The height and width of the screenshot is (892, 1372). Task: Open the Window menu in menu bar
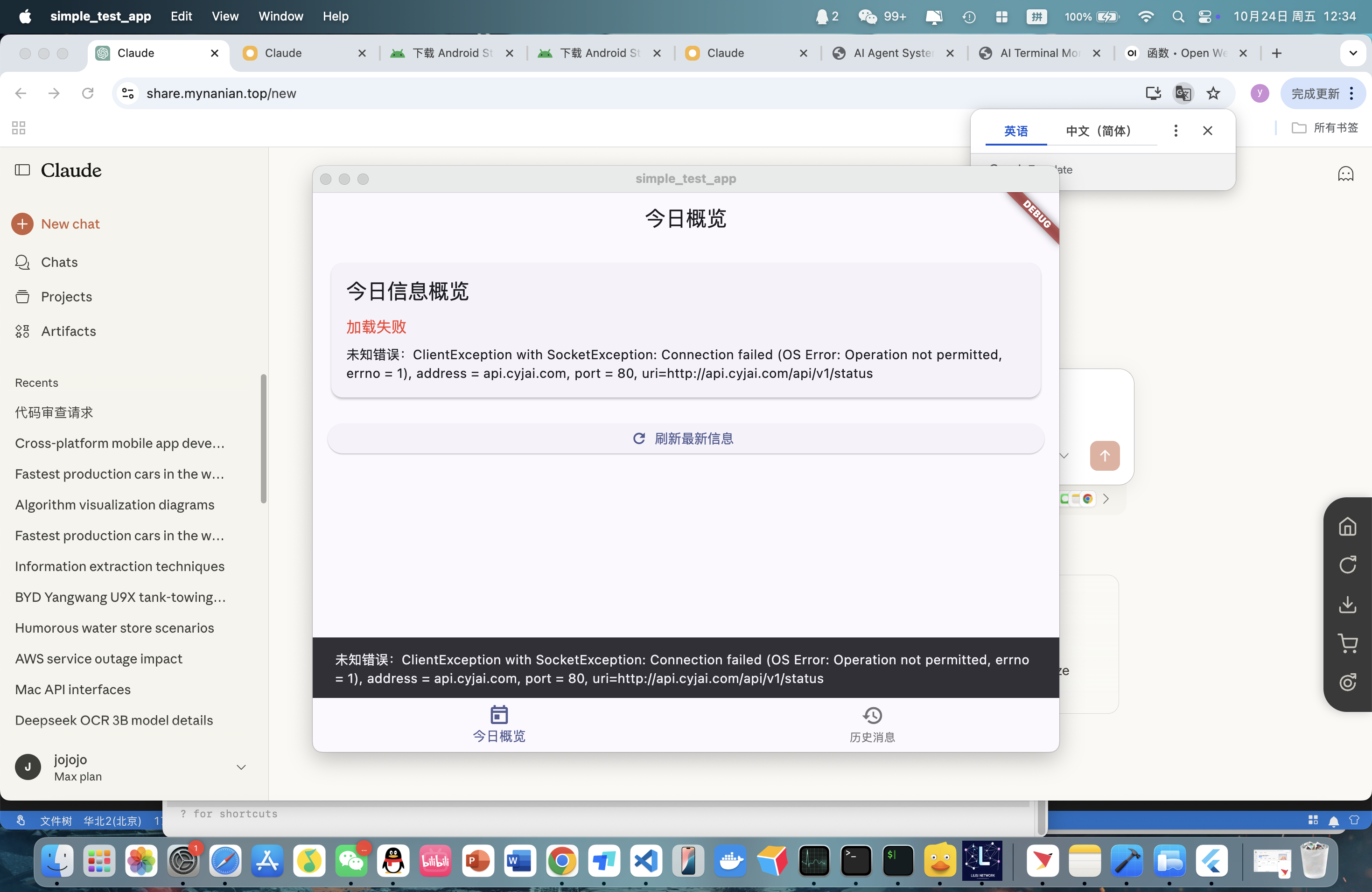coord(280,16)
